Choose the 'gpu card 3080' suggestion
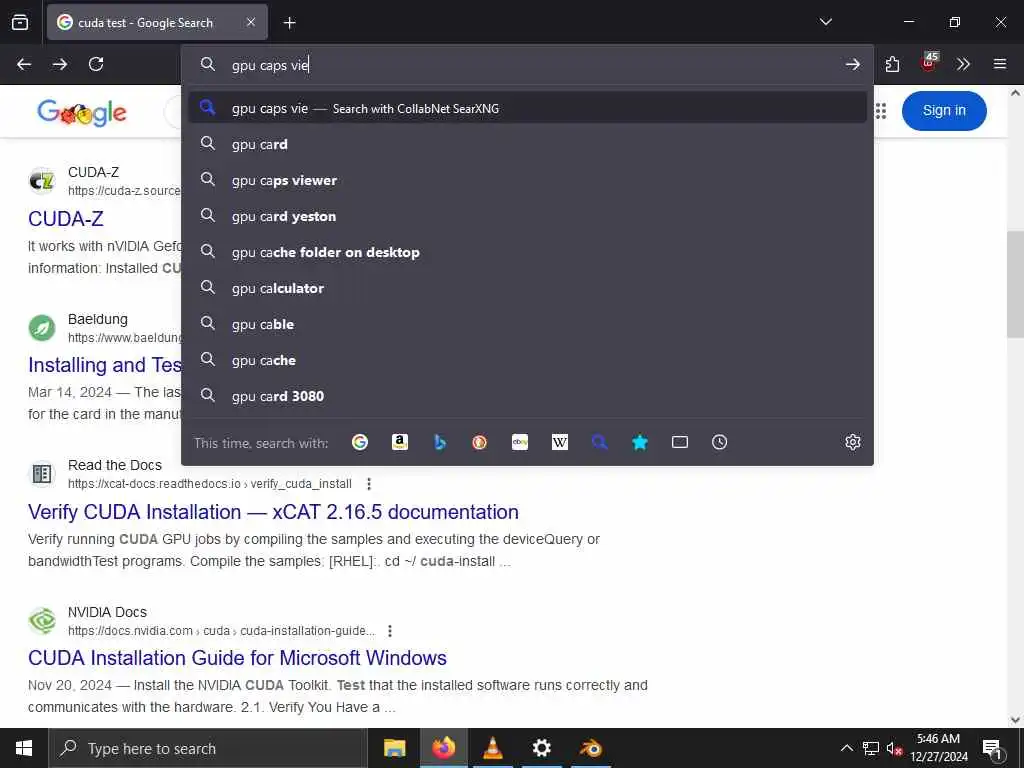Image resolution: width=1024 pixels, height=768 pixels. [x=528, y=396]
